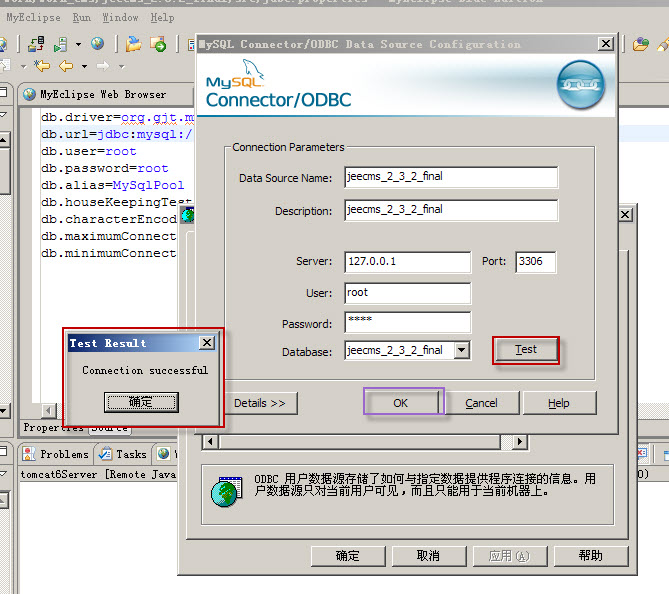Click the db.minimumConnect line in editor

108,253
